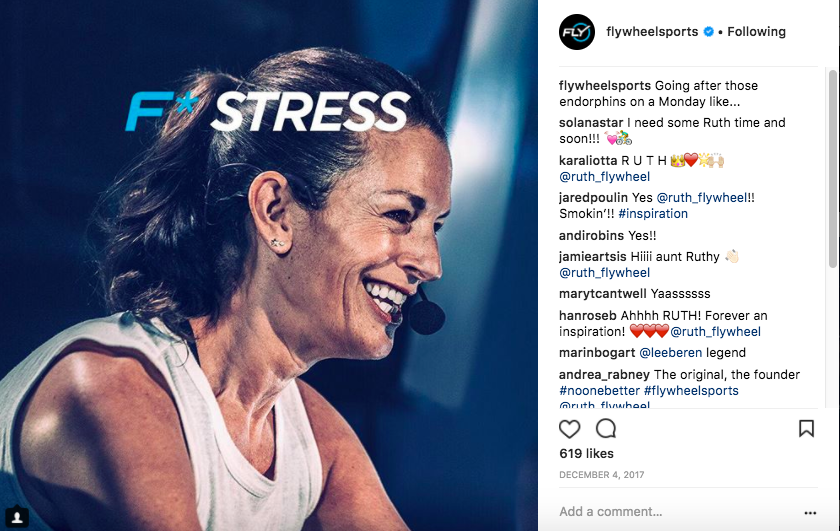Image resolution: width=840 pixels, height=531 pixels.
Task: Click the comments scrollbar
Action: [x=832, y=169]
